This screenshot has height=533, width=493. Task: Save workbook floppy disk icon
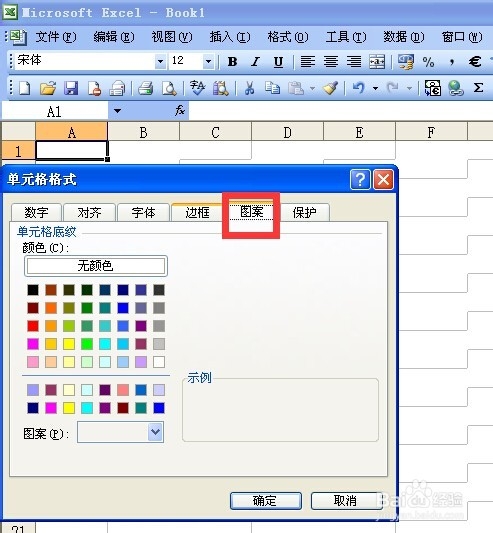click(x=71, y=88)
